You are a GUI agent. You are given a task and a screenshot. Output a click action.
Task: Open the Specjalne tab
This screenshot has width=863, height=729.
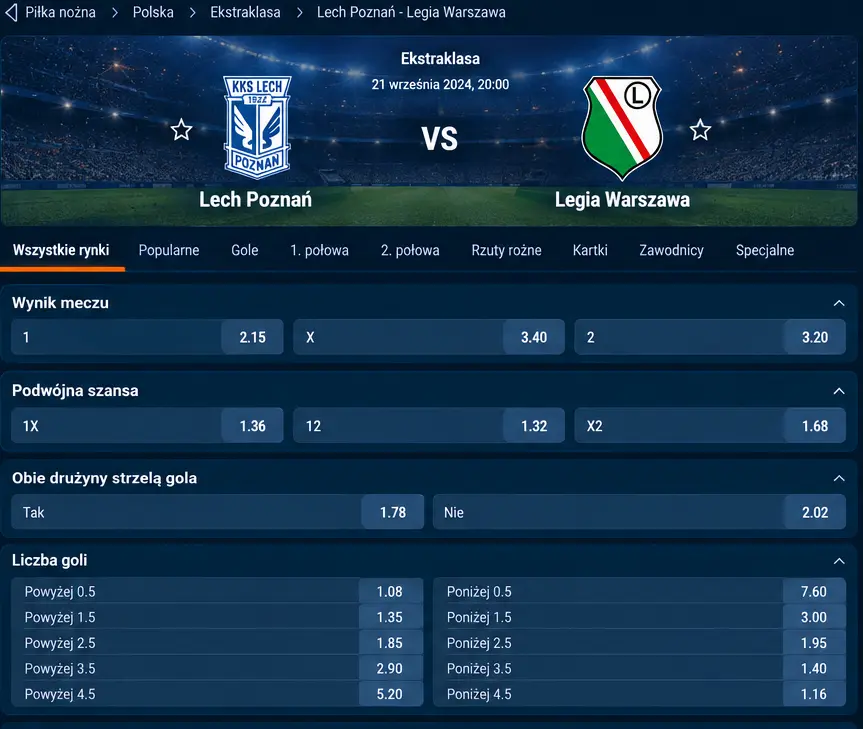click(765, 250)
